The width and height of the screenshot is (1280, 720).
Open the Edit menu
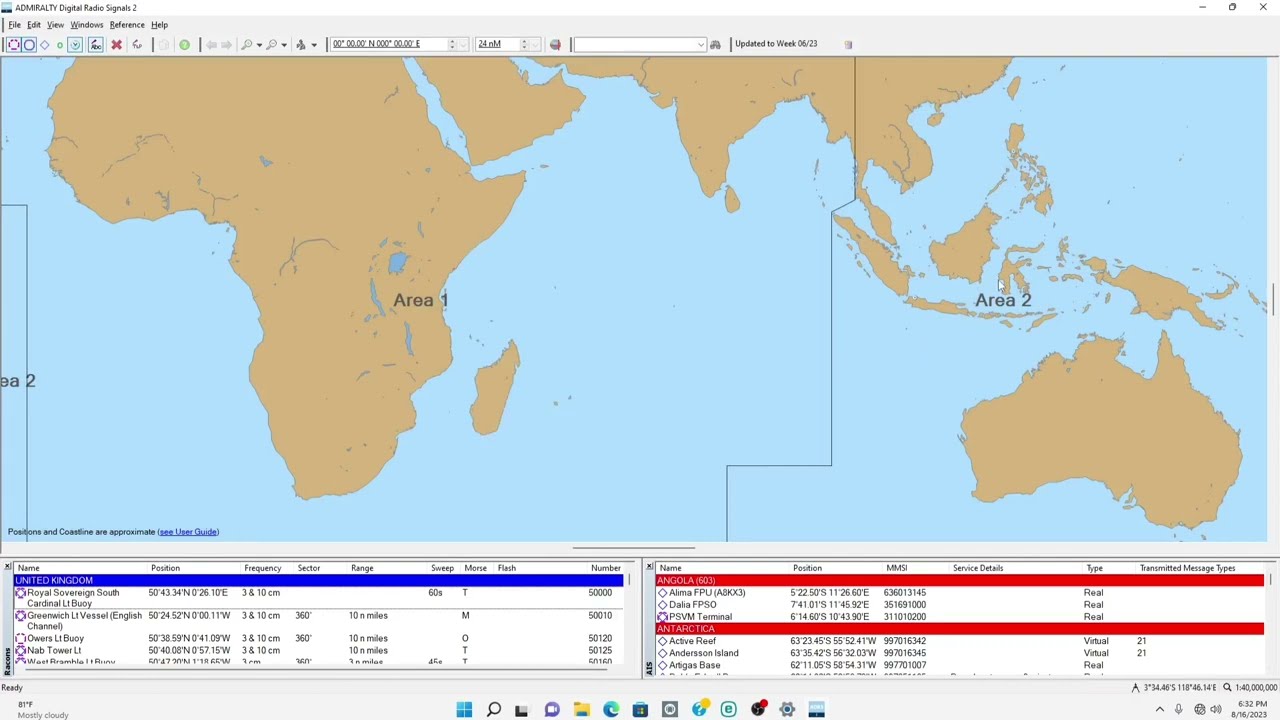34,25
